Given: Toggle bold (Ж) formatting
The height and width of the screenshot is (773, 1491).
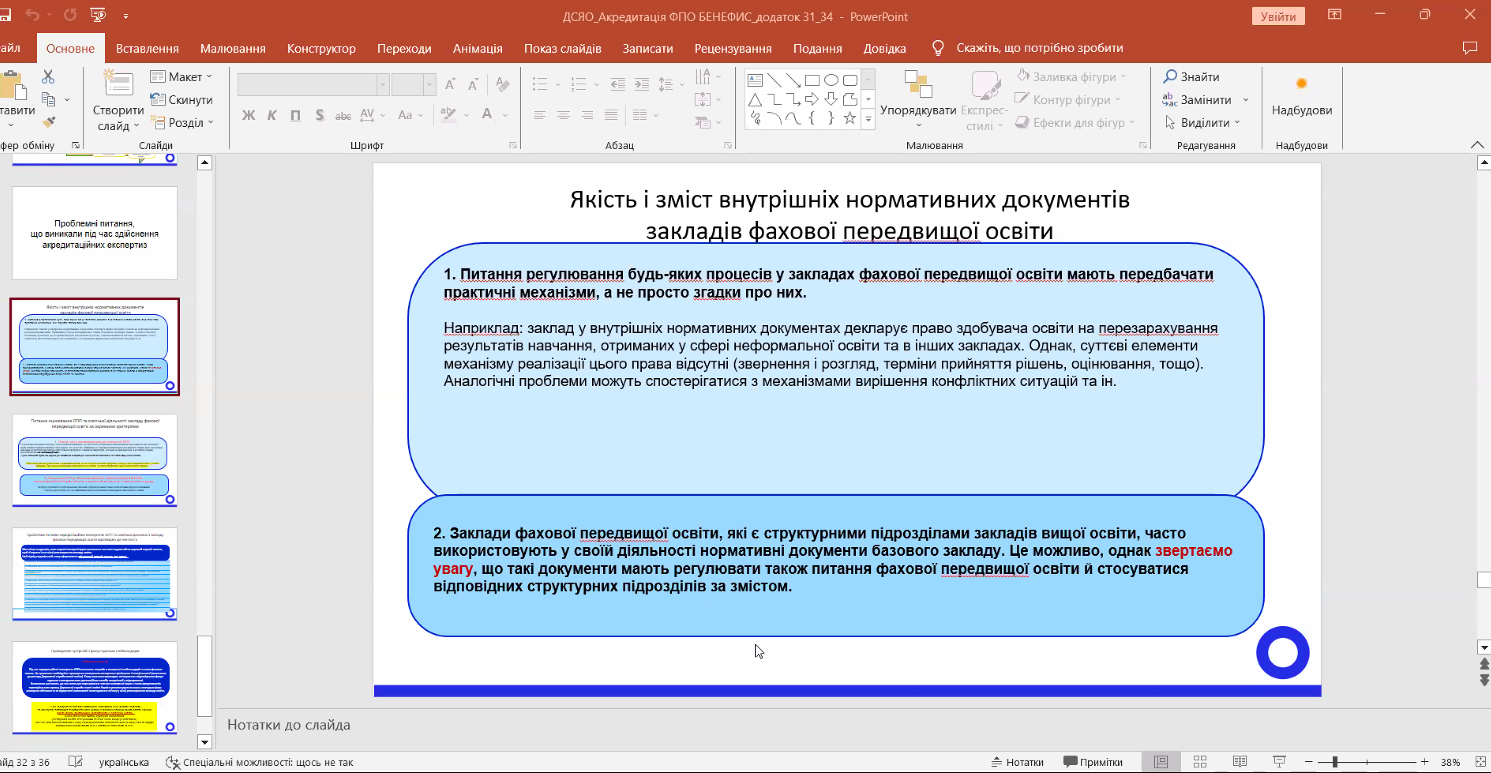Looking at the screenshot, I should pyautogui.click(x=248, y=115).
